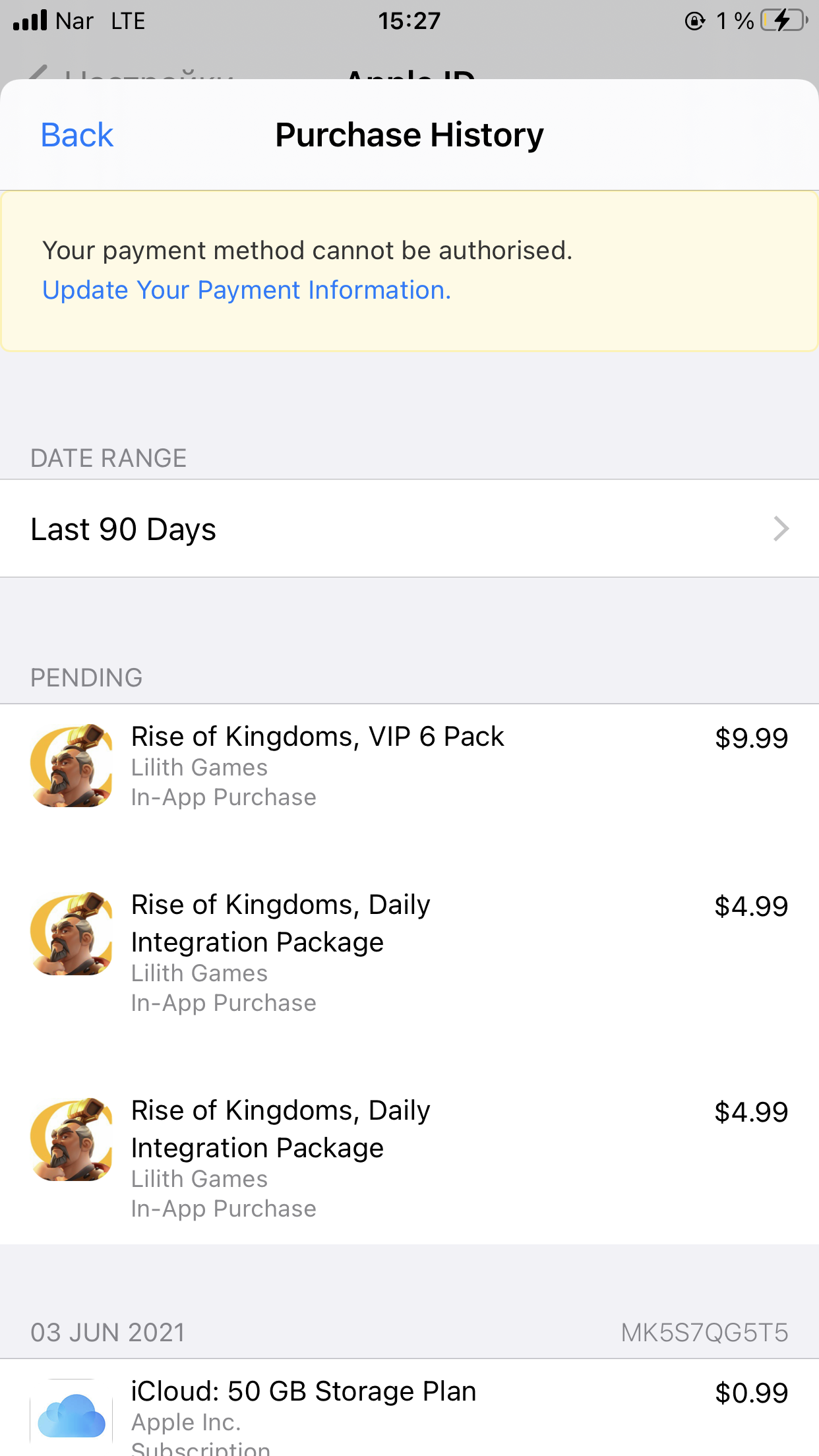
Task: Tap the iCloud storage plan cloud icon
Action: click(x=71, y=1415)
